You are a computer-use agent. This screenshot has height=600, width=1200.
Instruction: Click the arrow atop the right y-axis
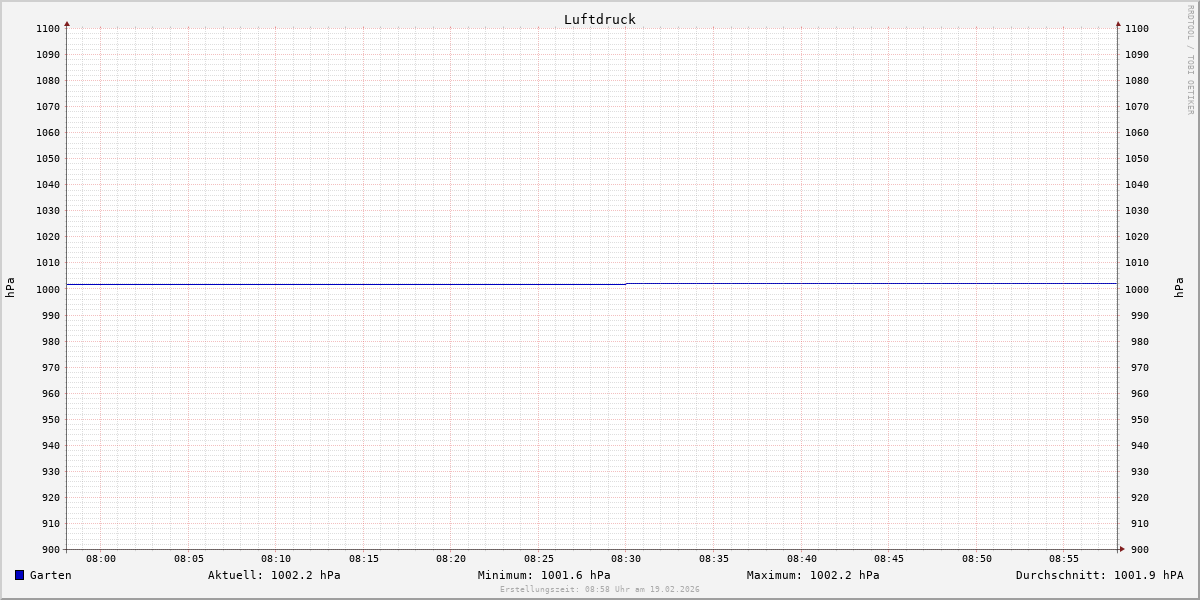[1118, 23]
